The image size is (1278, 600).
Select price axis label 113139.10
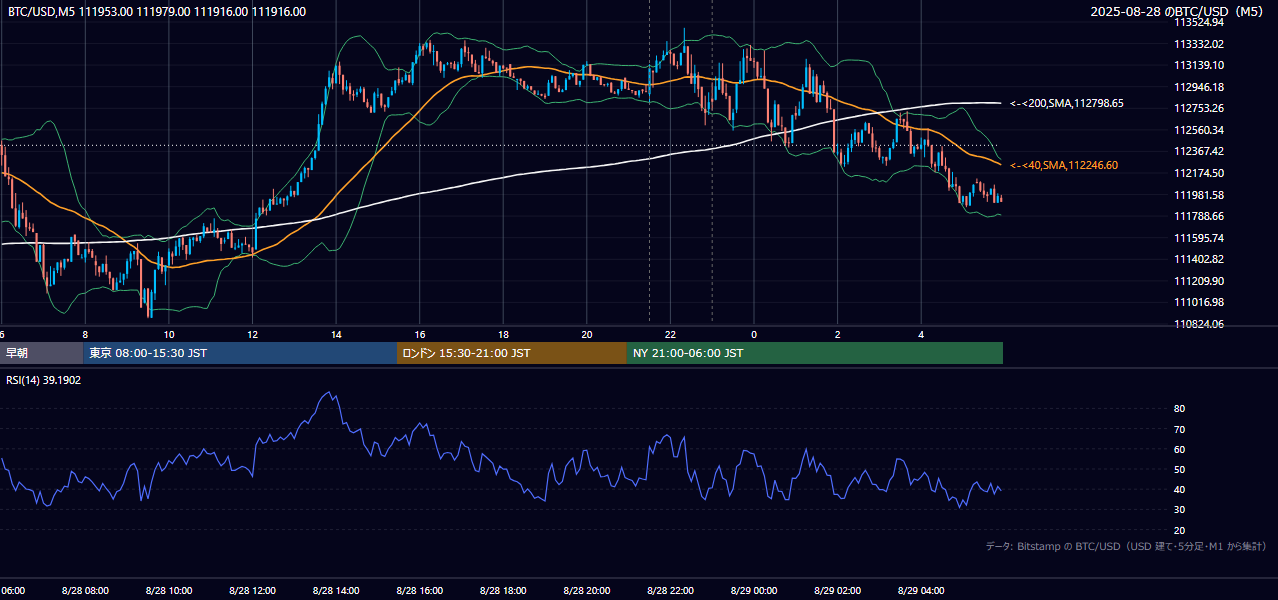click(1200, 65)
